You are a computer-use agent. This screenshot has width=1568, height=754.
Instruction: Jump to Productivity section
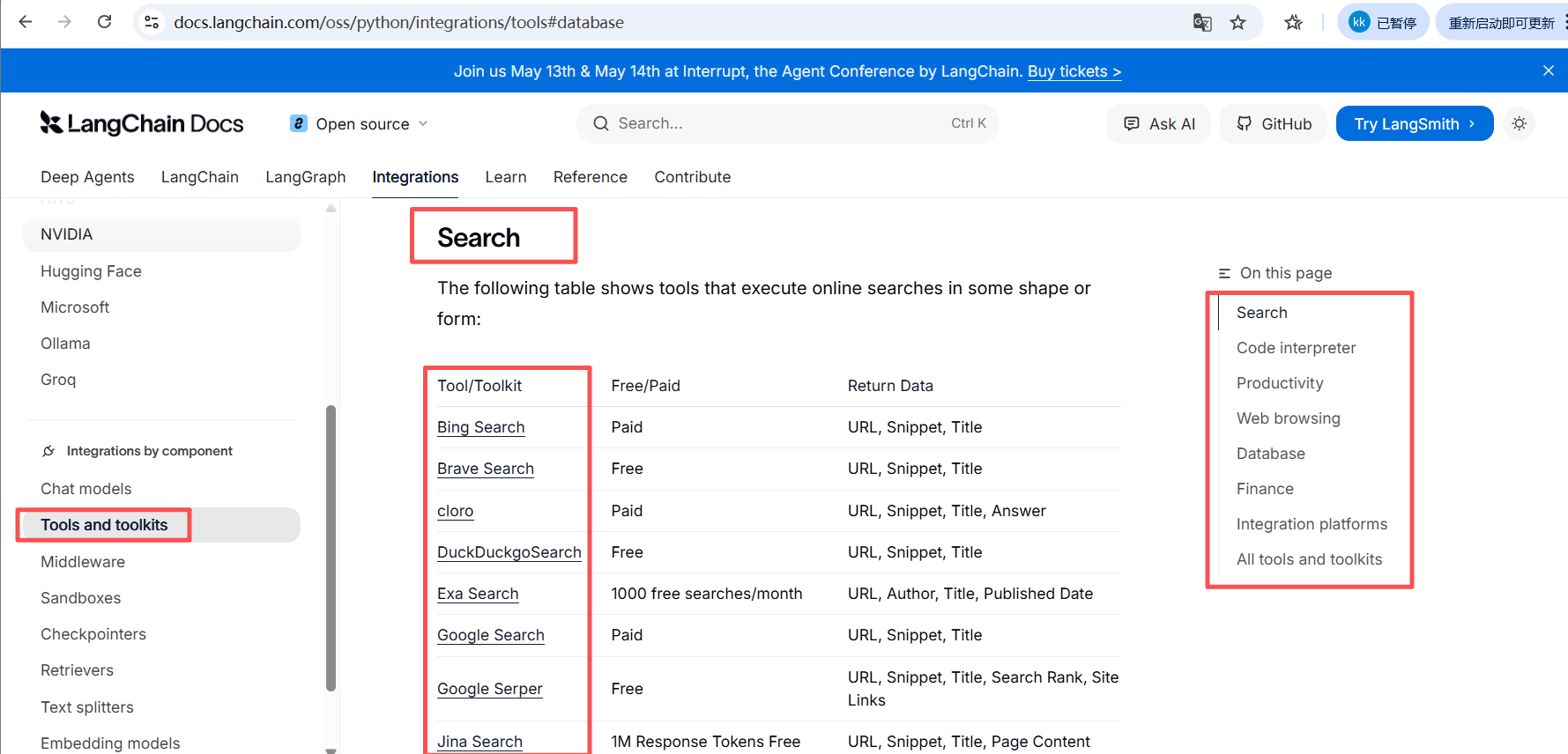click(1280, 383)
